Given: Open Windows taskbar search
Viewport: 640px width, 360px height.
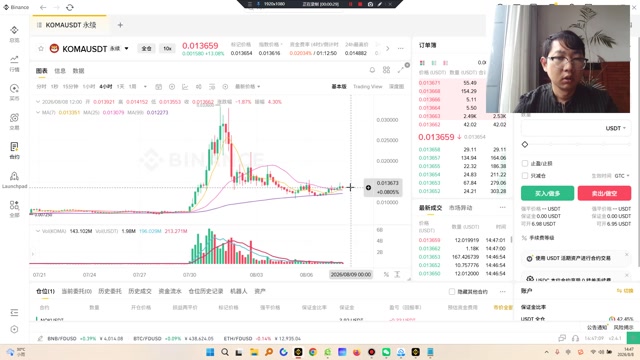Looking at the screenshot, I should pyautogui.click(x=224, y=352).
